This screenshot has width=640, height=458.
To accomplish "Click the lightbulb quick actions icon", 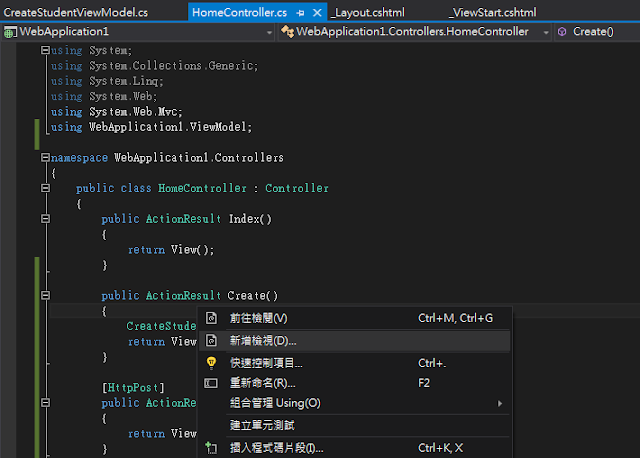I will [211, 363].
